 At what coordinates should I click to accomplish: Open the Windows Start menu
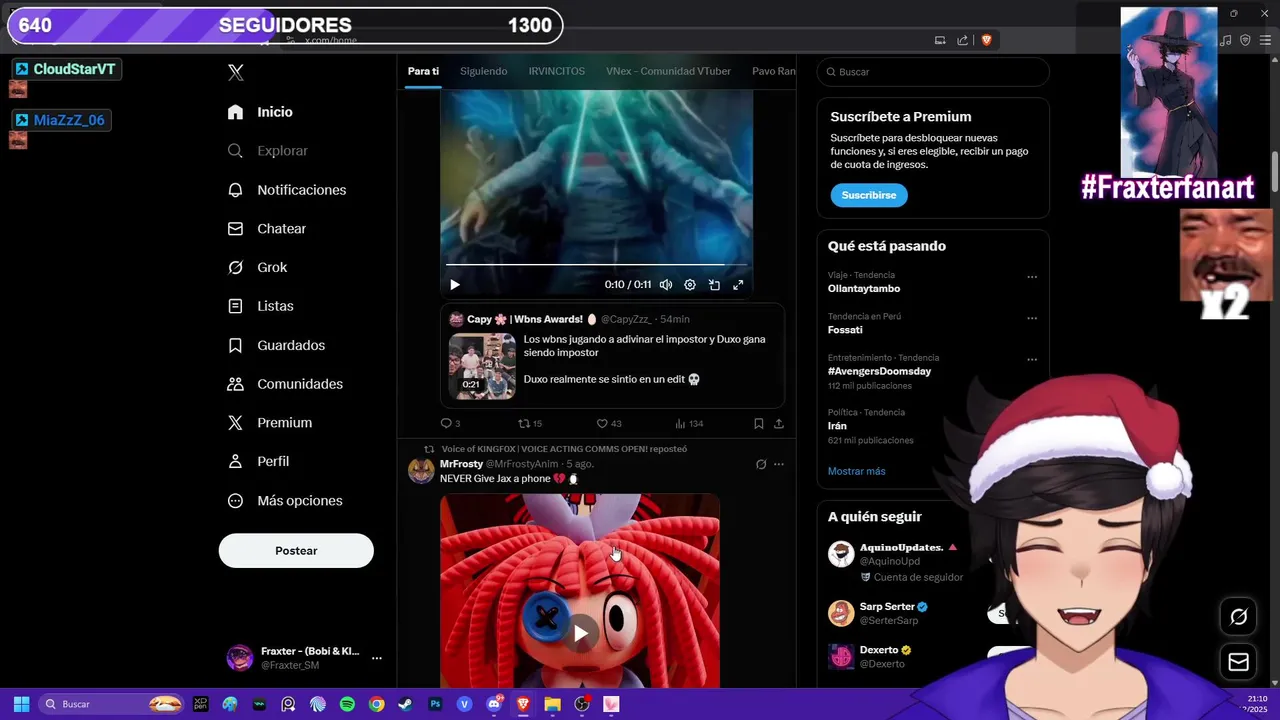tap(21, 704)
